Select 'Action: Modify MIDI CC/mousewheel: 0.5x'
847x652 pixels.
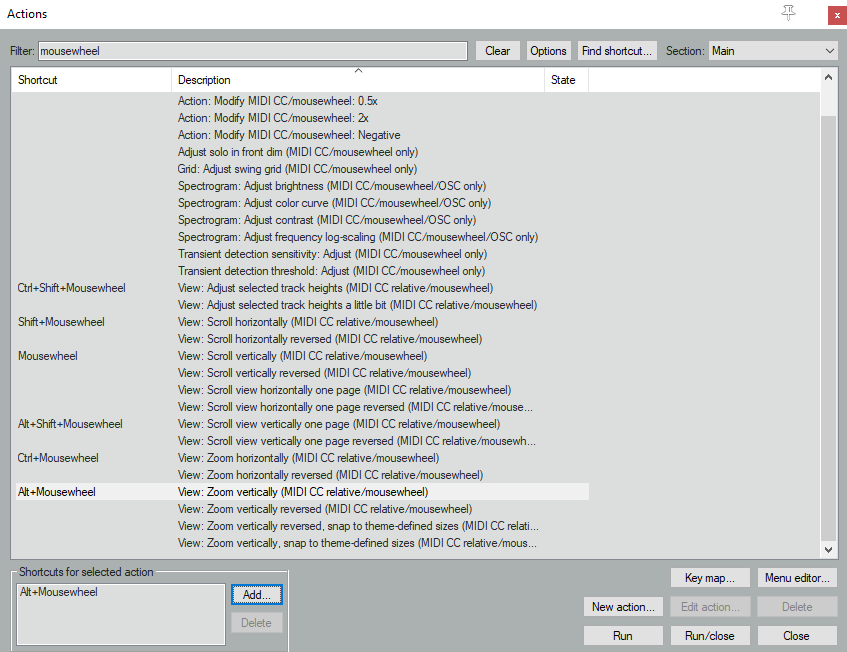point(278,101)
